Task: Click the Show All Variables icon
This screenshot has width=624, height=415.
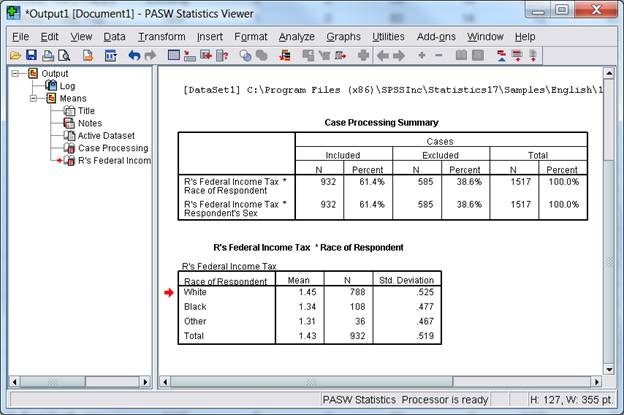Action: pyautogui.click(x=261, y=56)
